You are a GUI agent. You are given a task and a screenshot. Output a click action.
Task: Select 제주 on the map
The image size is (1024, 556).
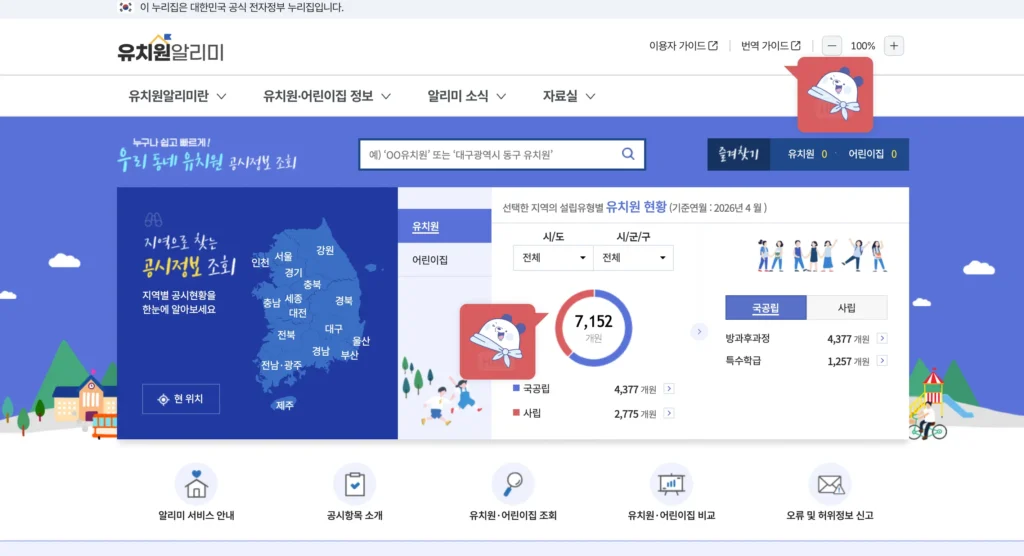pos(285,406)
